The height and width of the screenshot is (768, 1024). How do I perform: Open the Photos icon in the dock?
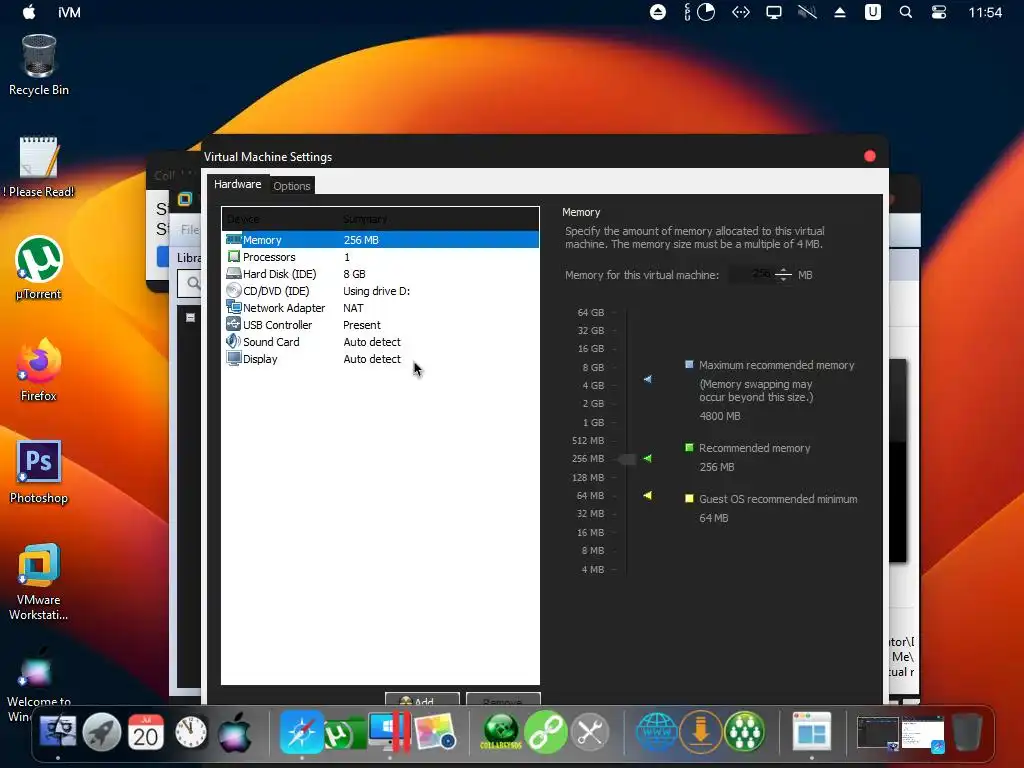pos(434,732)
